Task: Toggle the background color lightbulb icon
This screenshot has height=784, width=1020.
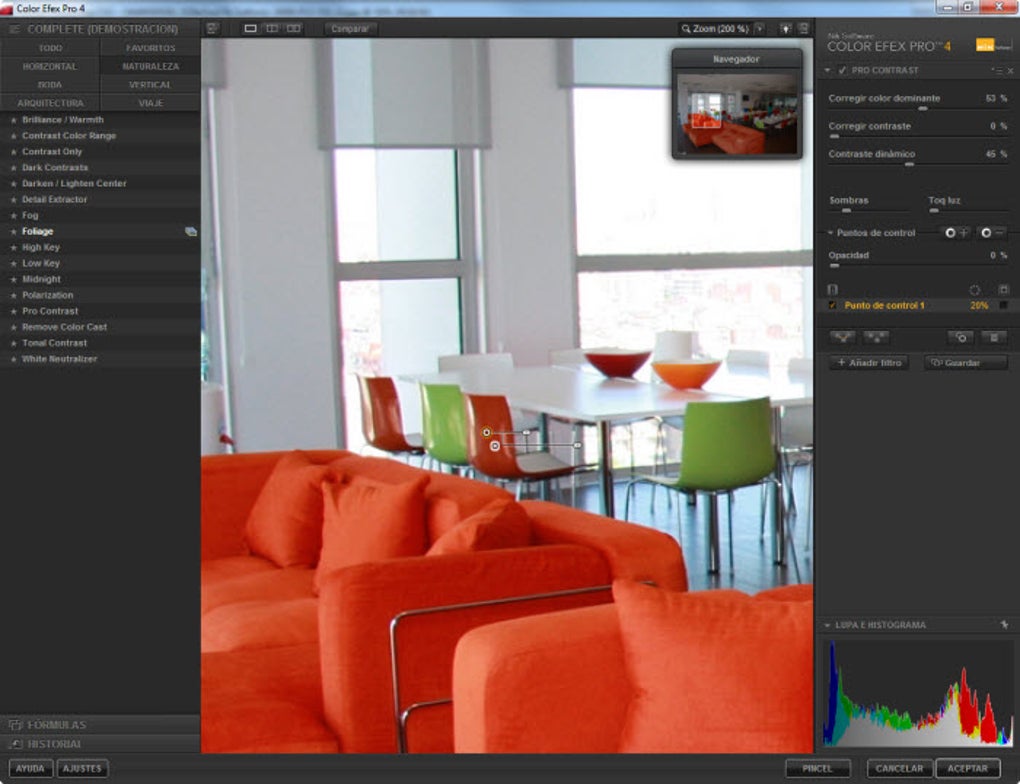Action: (786, 29)
